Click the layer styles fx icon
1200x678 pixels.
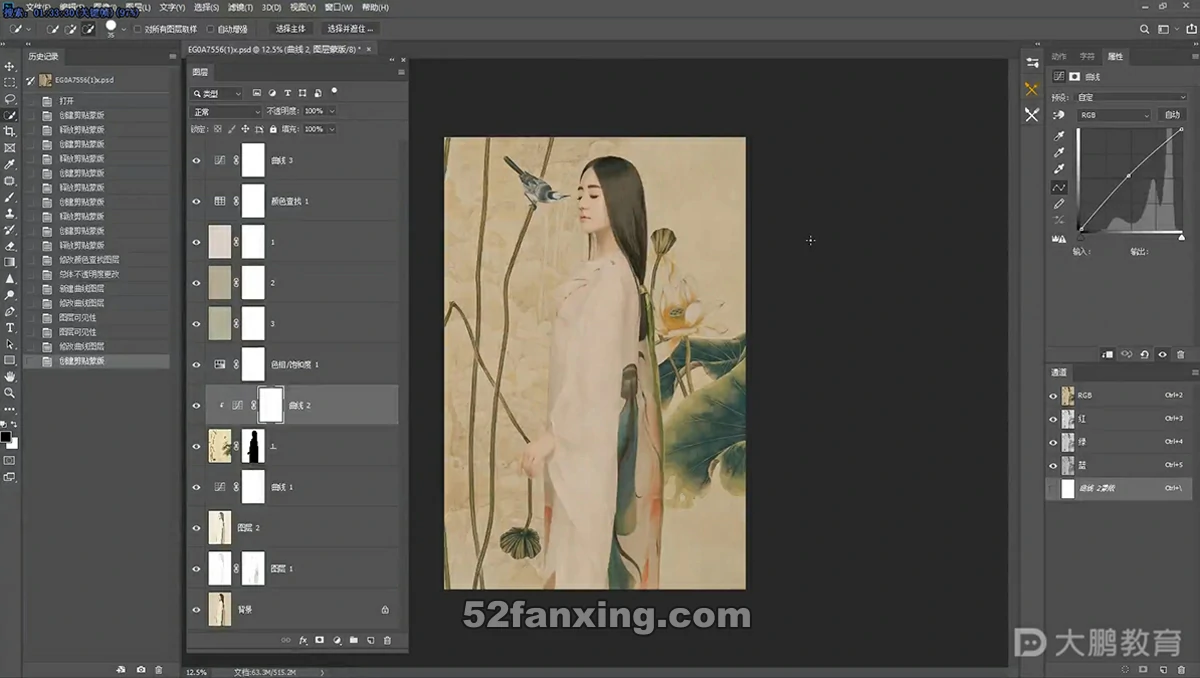[x=302, y=640]
